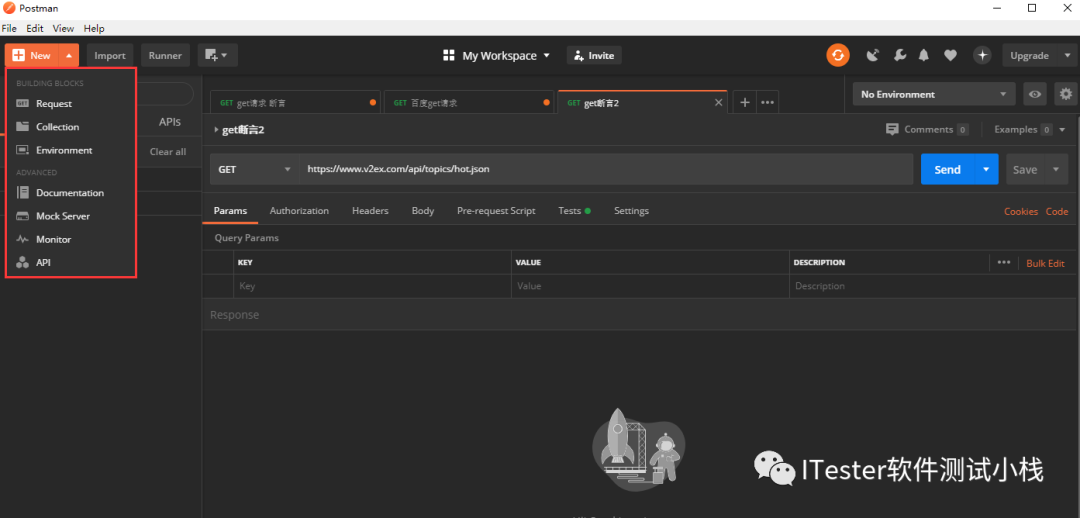This screenshot has height=518, width=1080.
Task: Close the 'get断言2' tab
Action: click(718, 103)
